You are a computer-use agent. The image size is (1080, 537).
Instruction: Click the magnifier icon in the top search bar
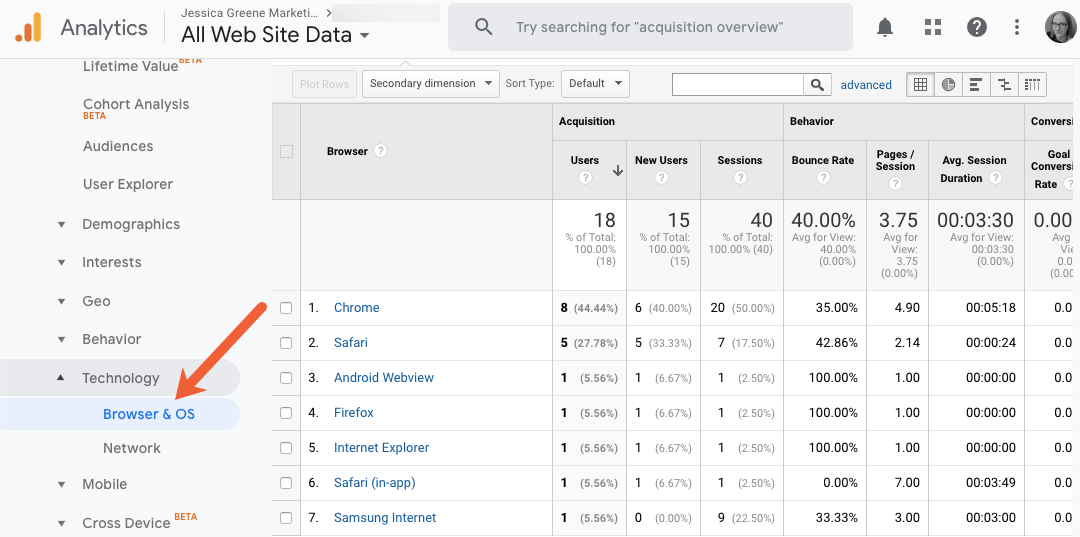pyautogui.click(x=484, y=27)
